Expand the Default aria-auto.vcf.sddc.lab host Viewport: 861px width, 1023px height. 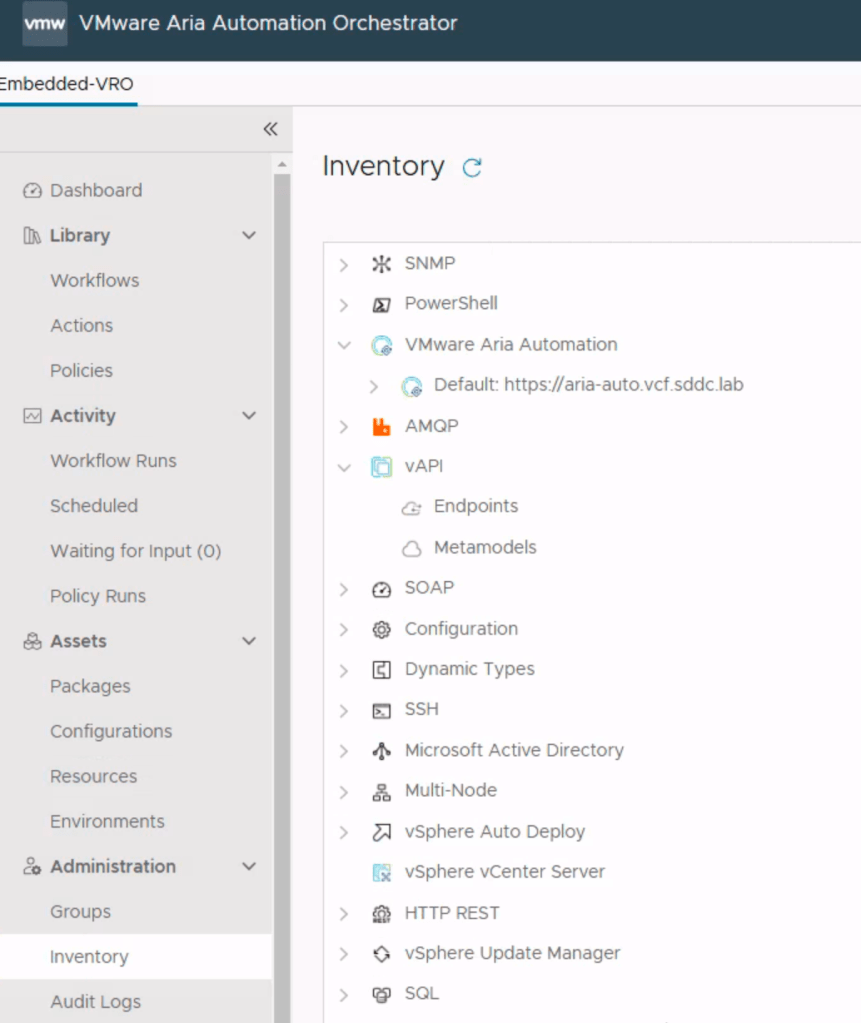374,386
